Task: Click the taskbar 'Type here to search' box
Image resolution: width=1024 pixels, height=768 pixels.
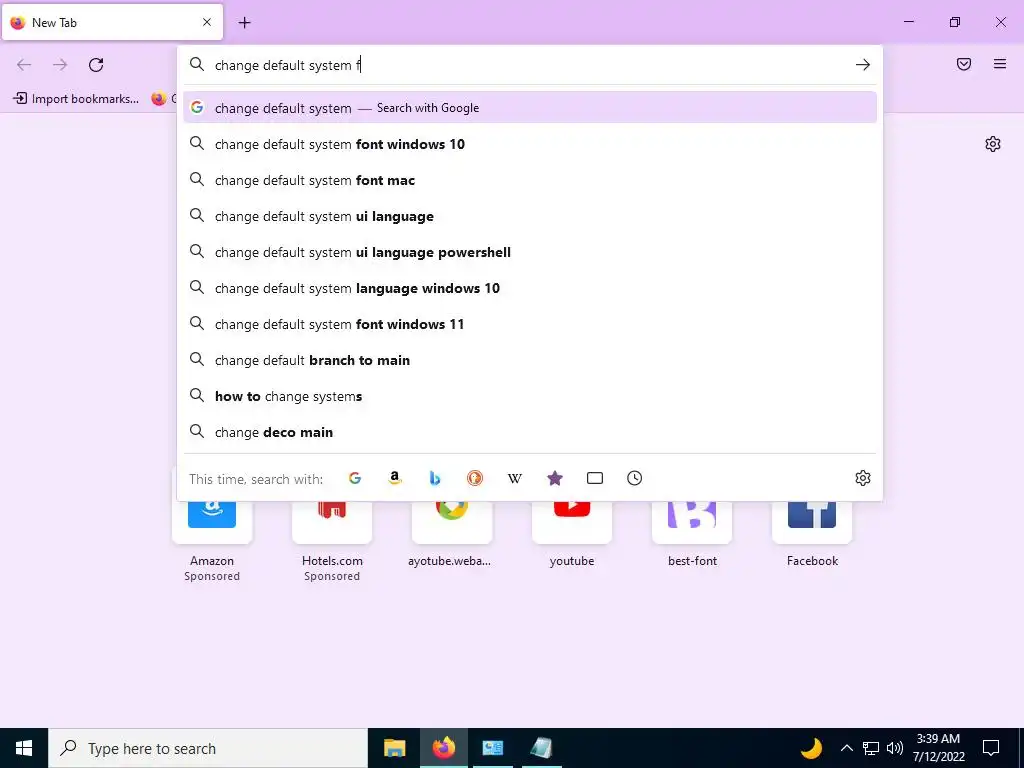Action: click(x=208, y=748)
